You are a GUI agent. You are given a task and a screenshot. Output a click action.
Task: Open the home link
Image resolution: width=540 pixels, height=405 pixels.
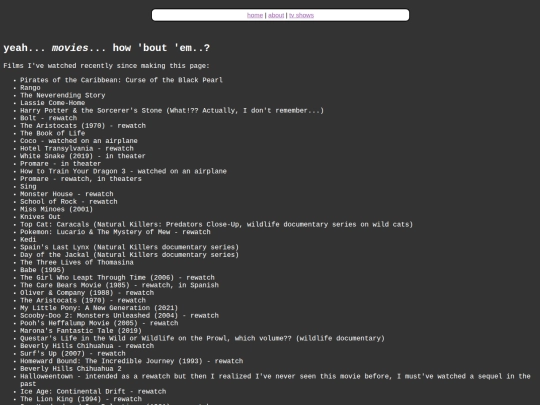(x=255, y=15)
